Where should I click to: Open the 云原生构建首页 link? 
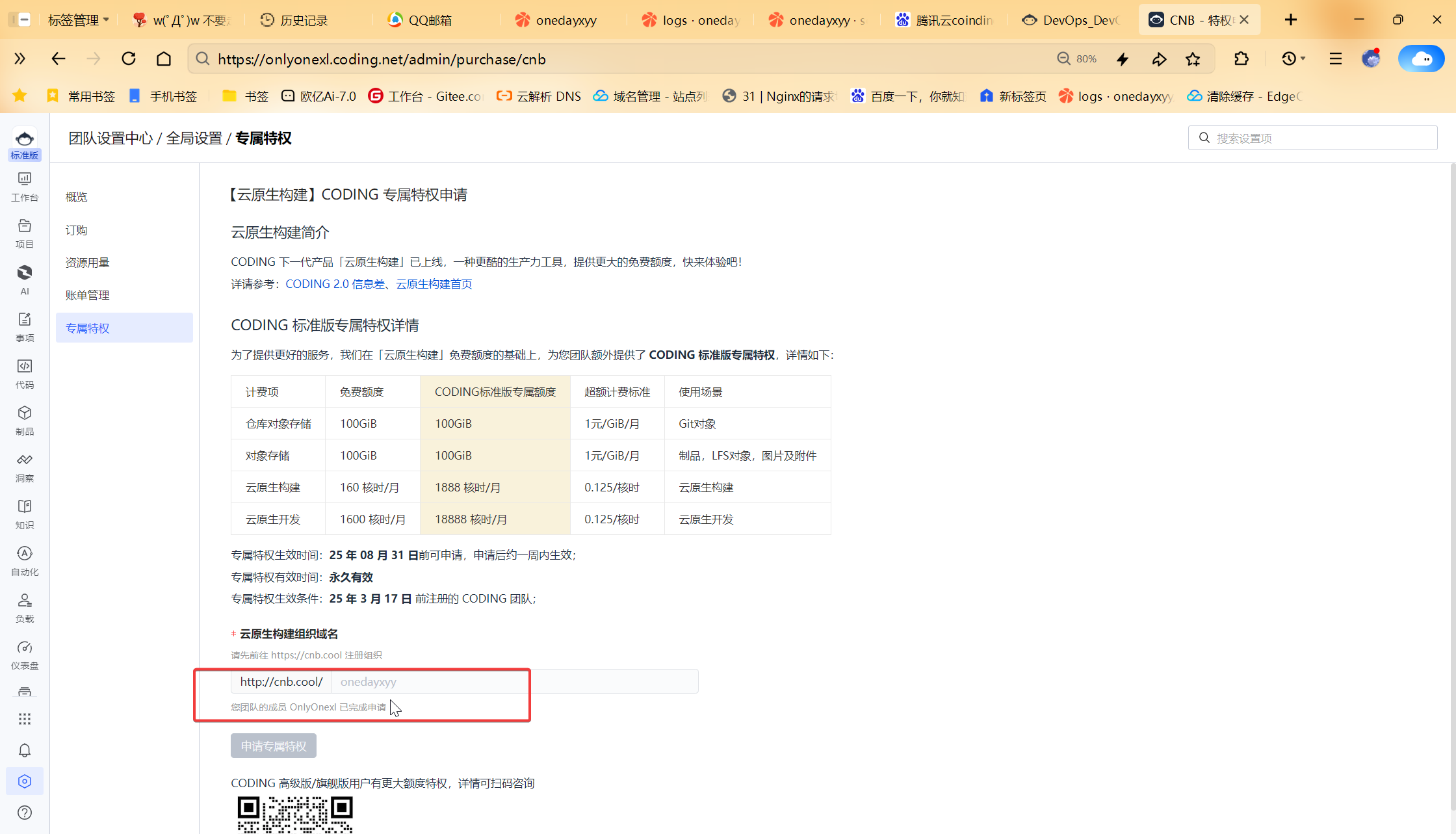tap(434, 284)
